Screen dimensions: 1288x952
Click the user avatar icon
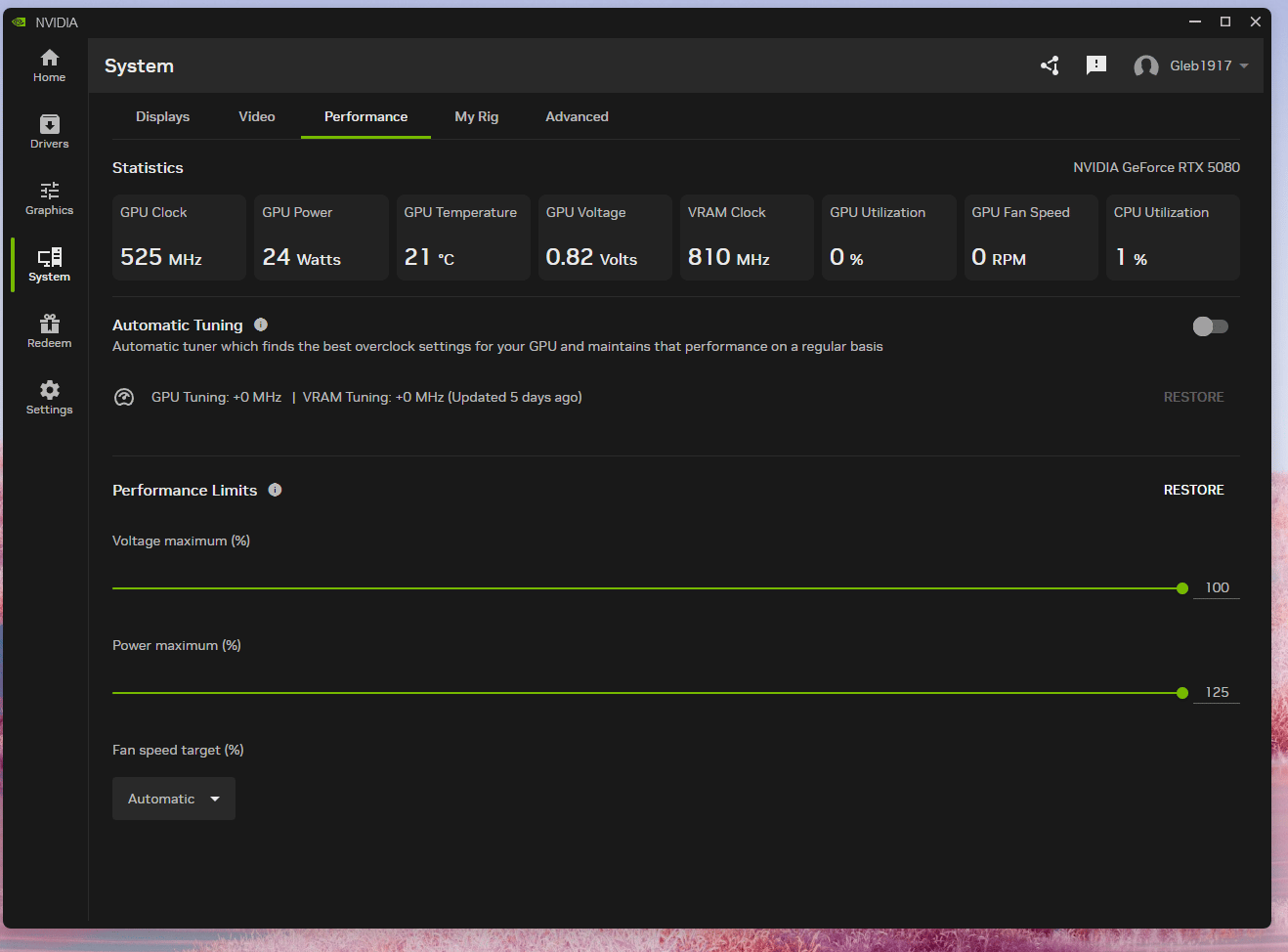[1146, 66]
